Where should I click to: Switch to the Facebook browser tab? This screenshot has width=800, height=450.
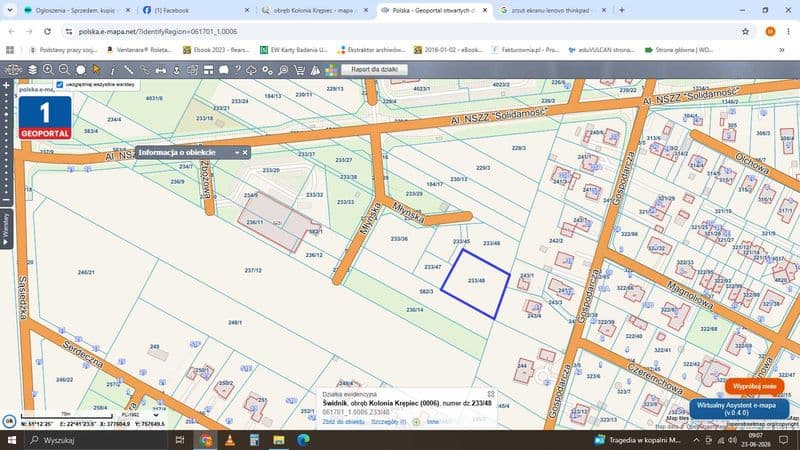196,10
